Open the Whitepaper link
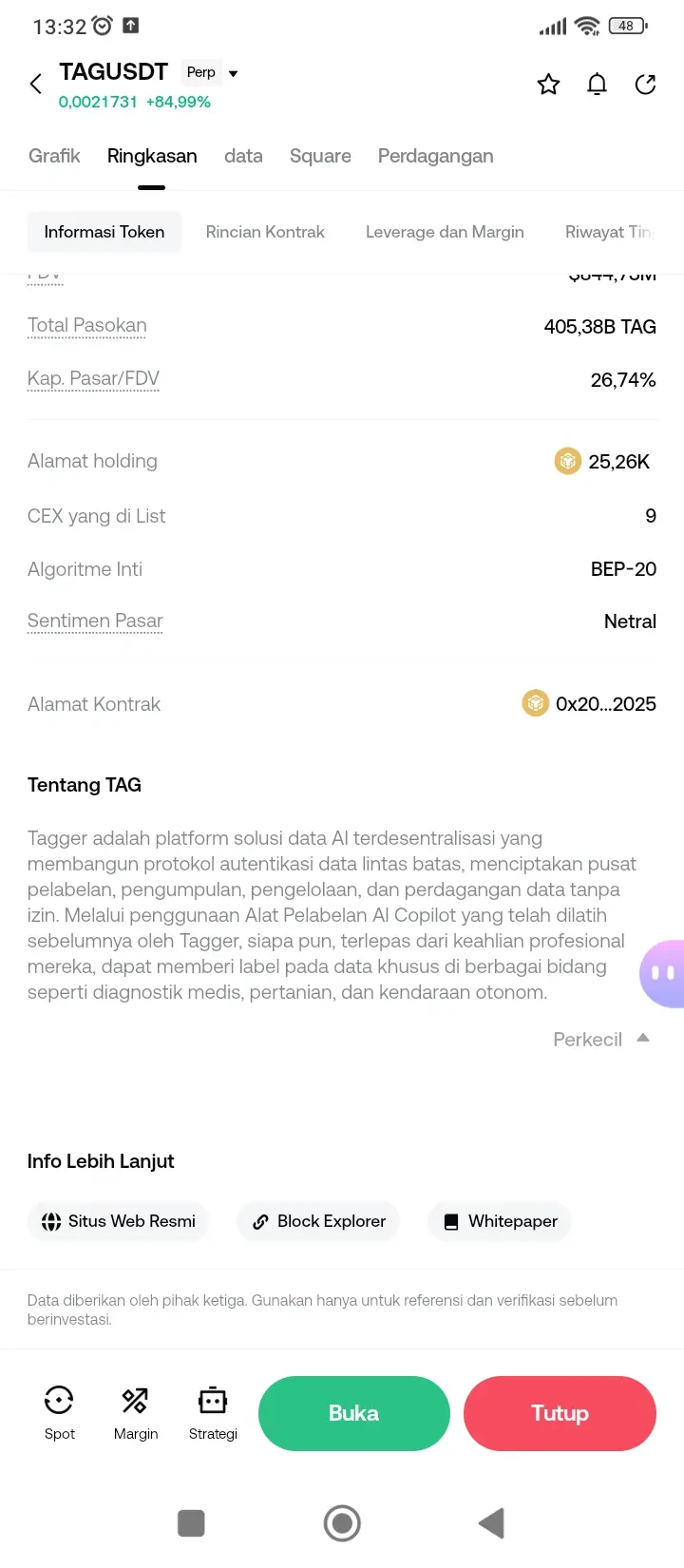 click(500, 1221)
